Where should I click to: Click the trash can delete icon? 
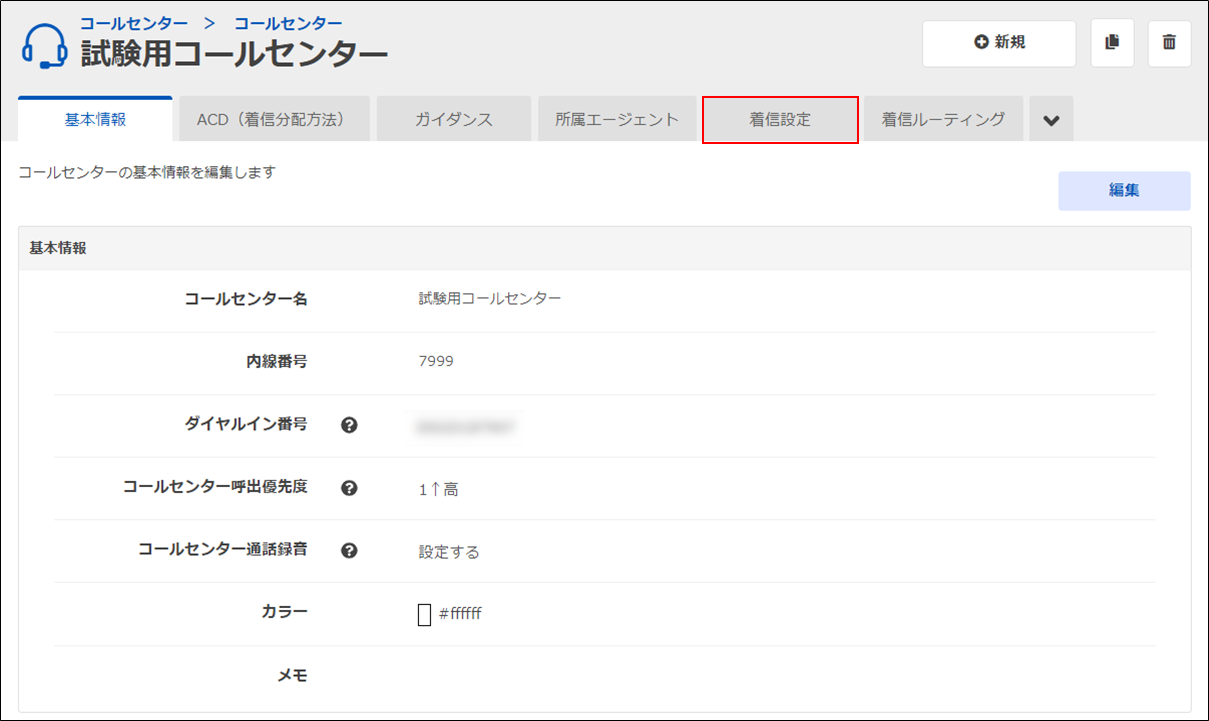click(x=1169, y=43)
